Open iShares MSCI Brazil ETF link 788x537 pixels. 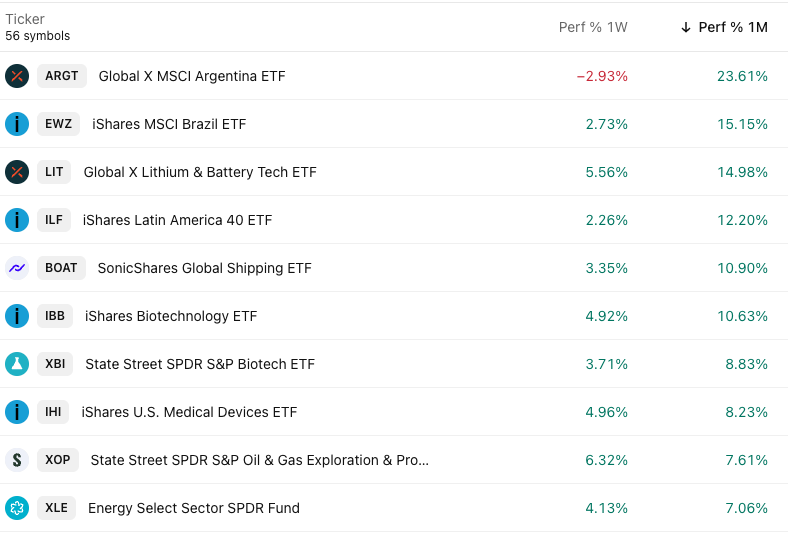169,124
